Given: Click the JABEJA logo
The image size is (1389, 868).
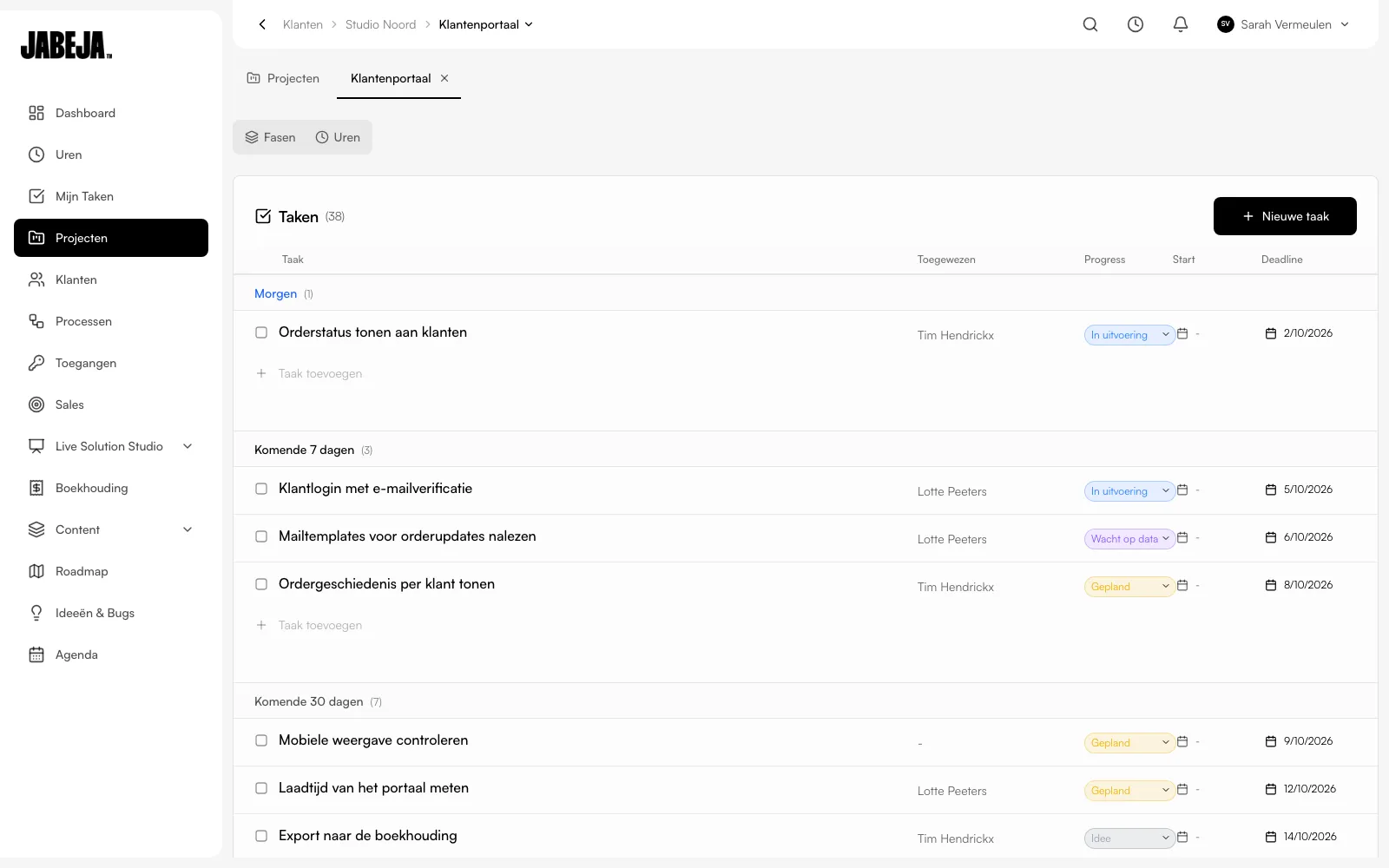Looking at the screenshot, I should coord(67,45).
